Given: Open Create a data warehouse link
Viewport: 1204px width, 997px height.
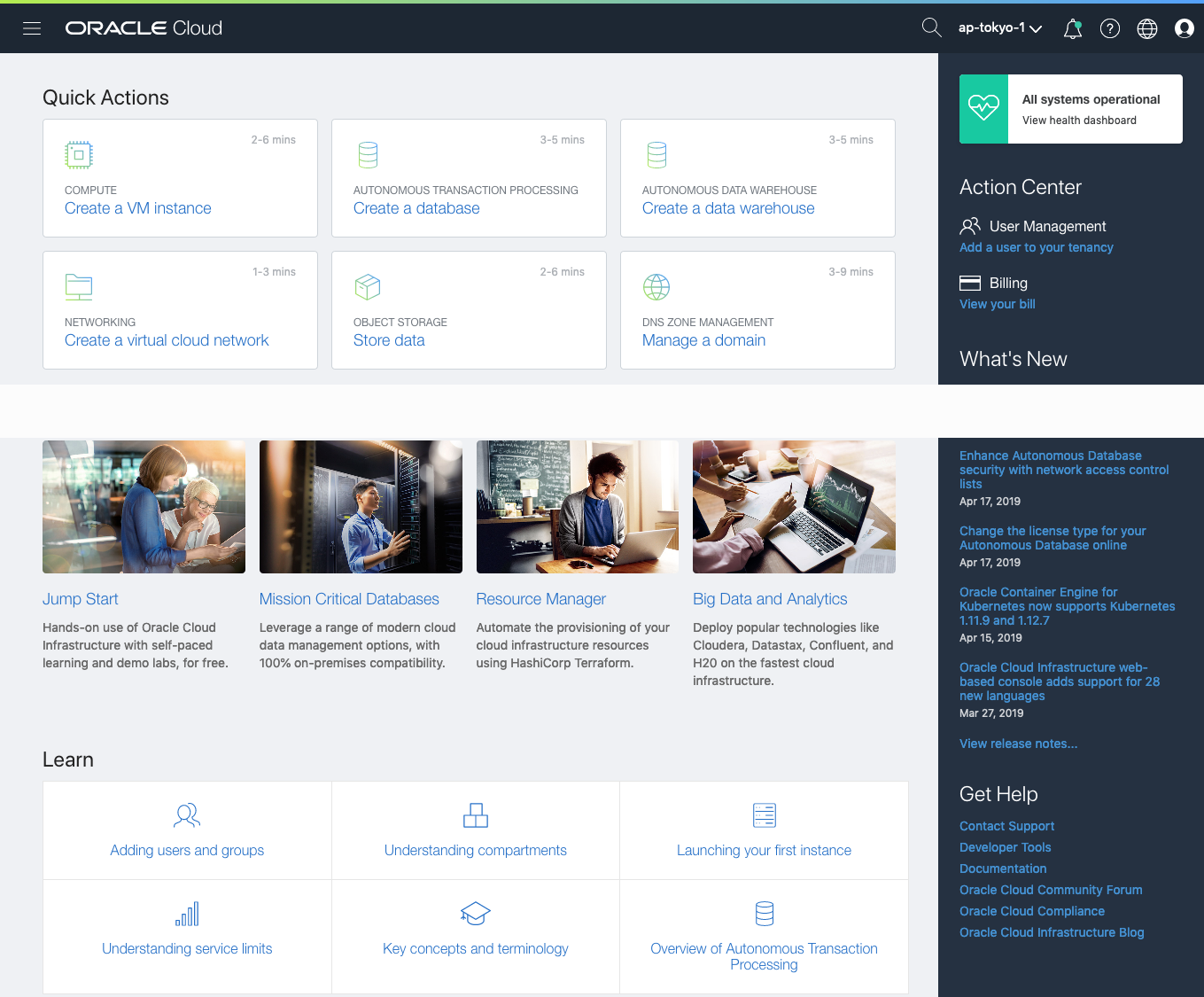Looking at the screenshot, I should [x=728, y=208].
